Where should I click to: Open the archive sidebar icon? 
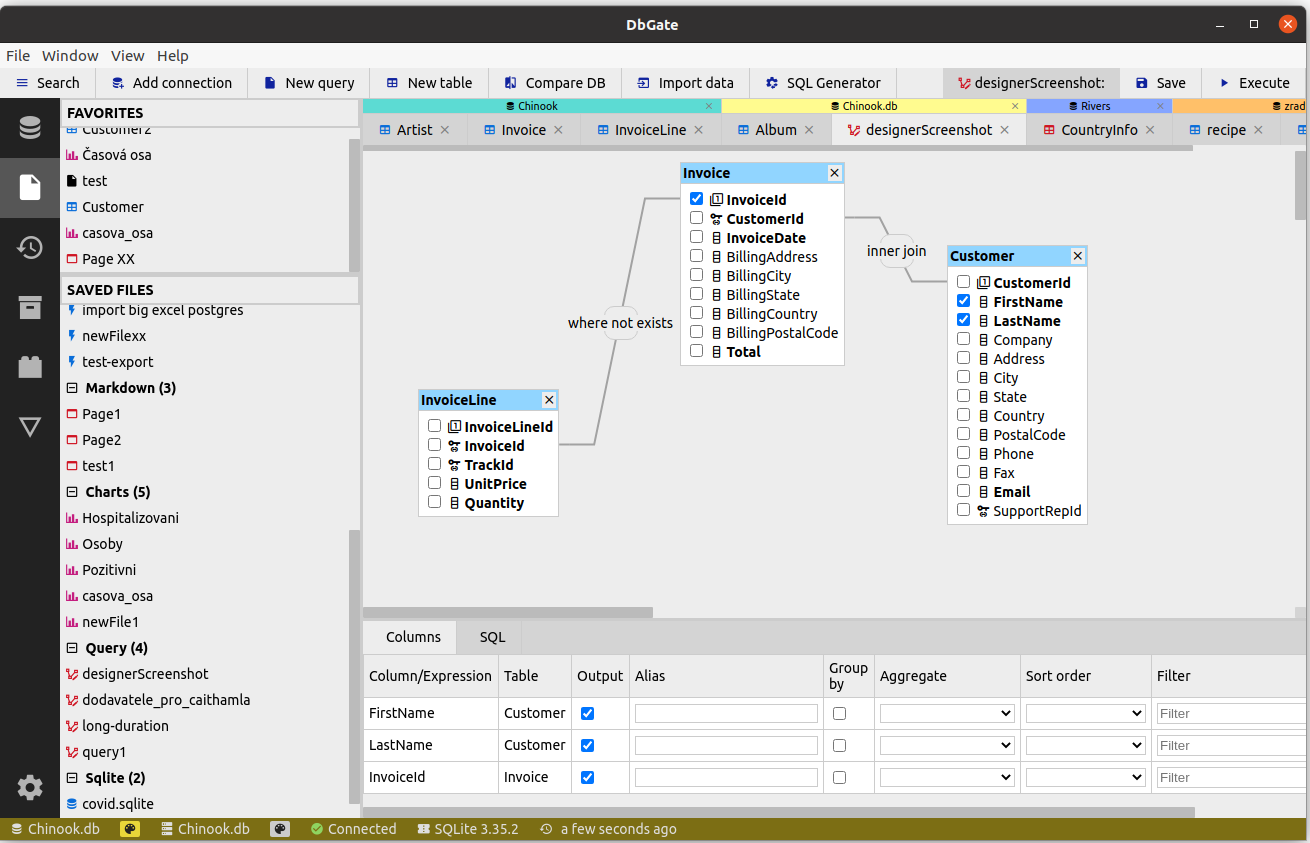point(30,307)
